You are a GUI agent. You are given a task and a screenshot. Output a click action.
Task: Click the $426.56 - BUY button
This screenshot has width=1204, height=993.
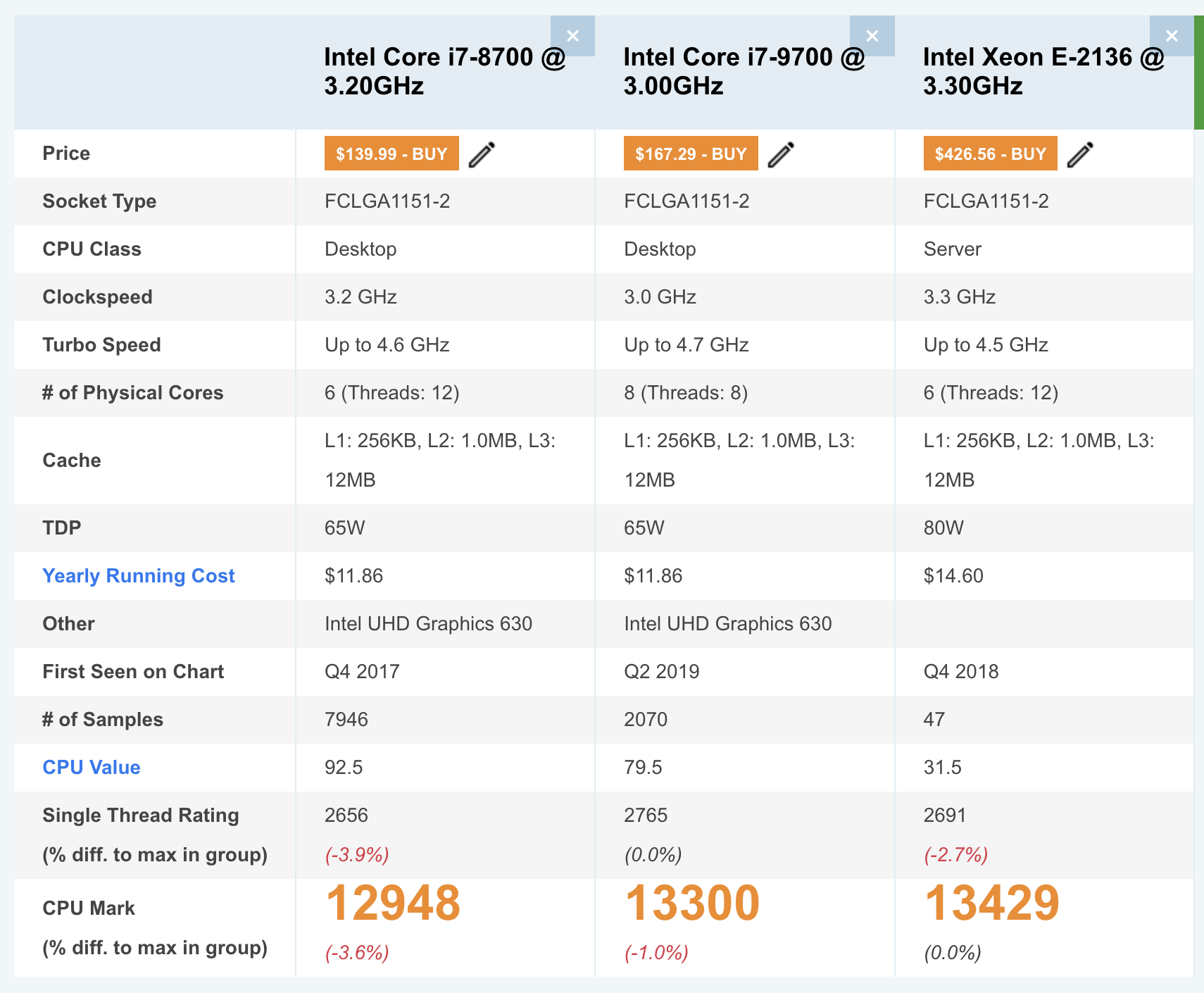[991, 154]
